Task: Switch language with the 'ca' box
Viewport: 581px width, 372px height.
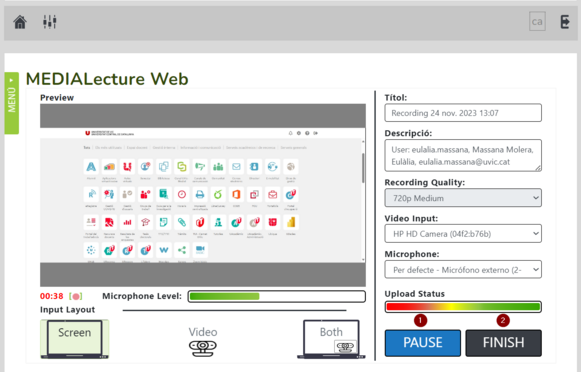Action: tap(537, 22)
